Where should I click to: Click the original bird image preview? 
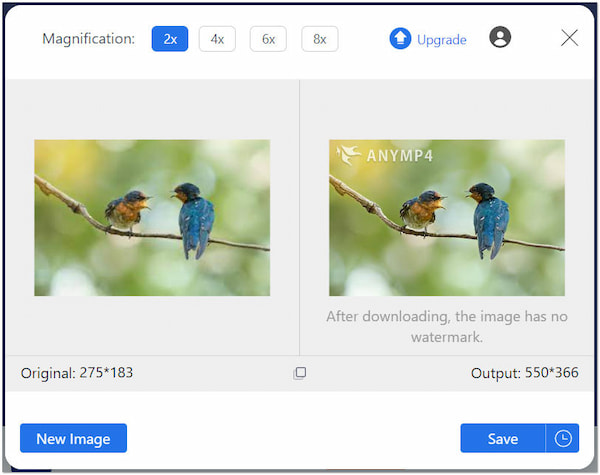tap(152, 217)
